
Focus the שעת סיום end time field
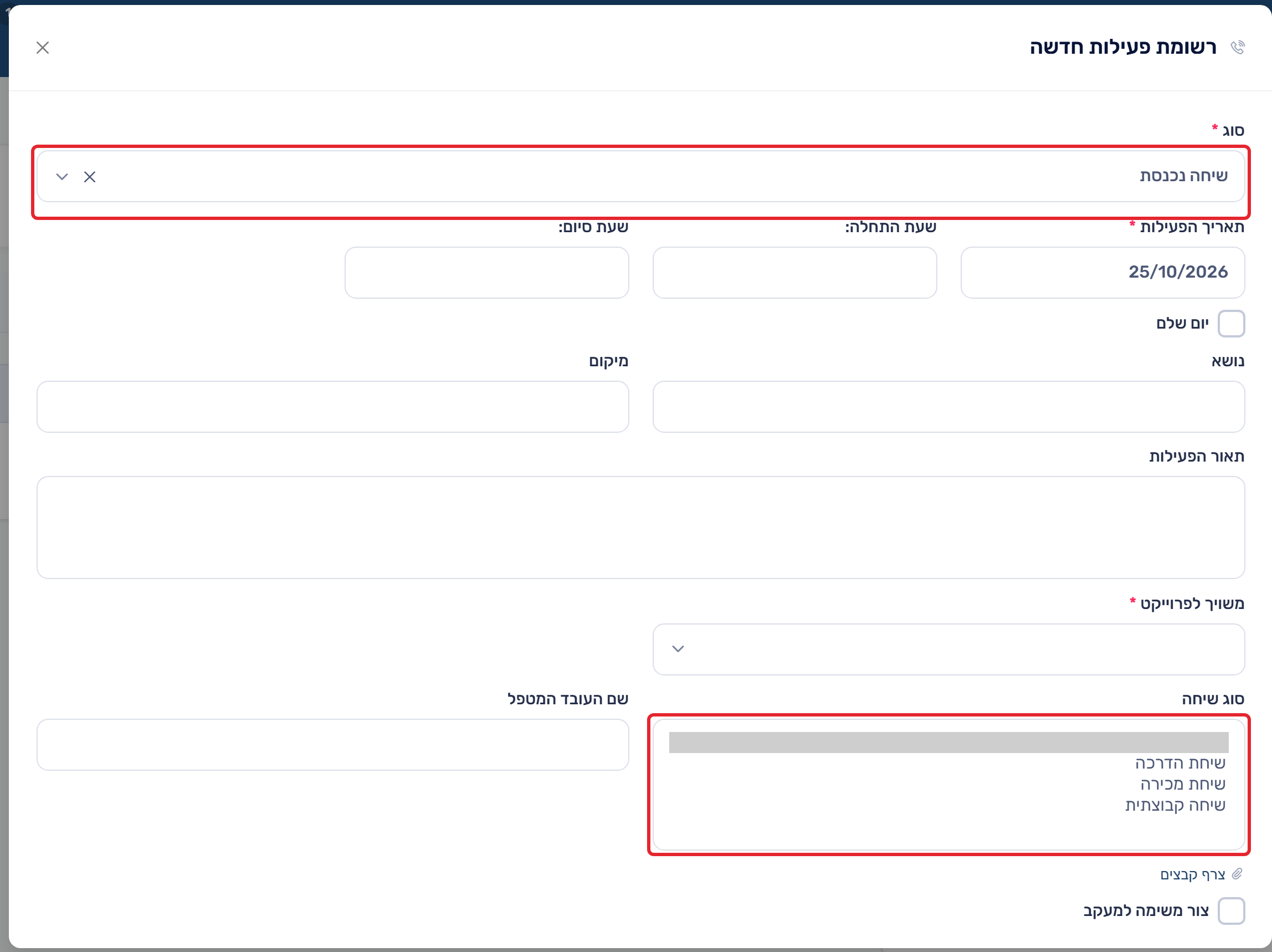point(486,273)
